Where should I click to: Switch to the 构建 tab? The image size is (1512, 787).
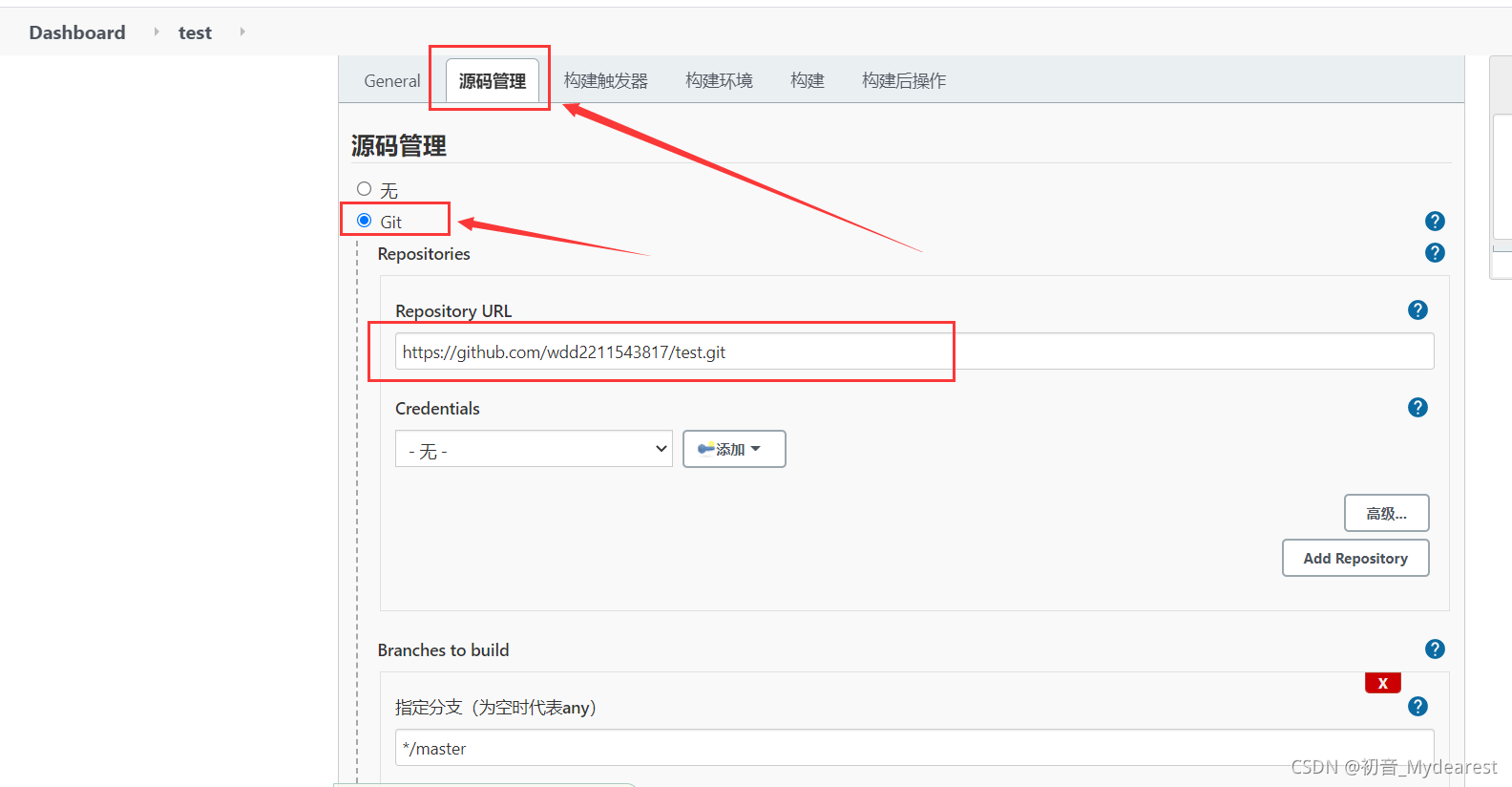[x=808, y=81]
